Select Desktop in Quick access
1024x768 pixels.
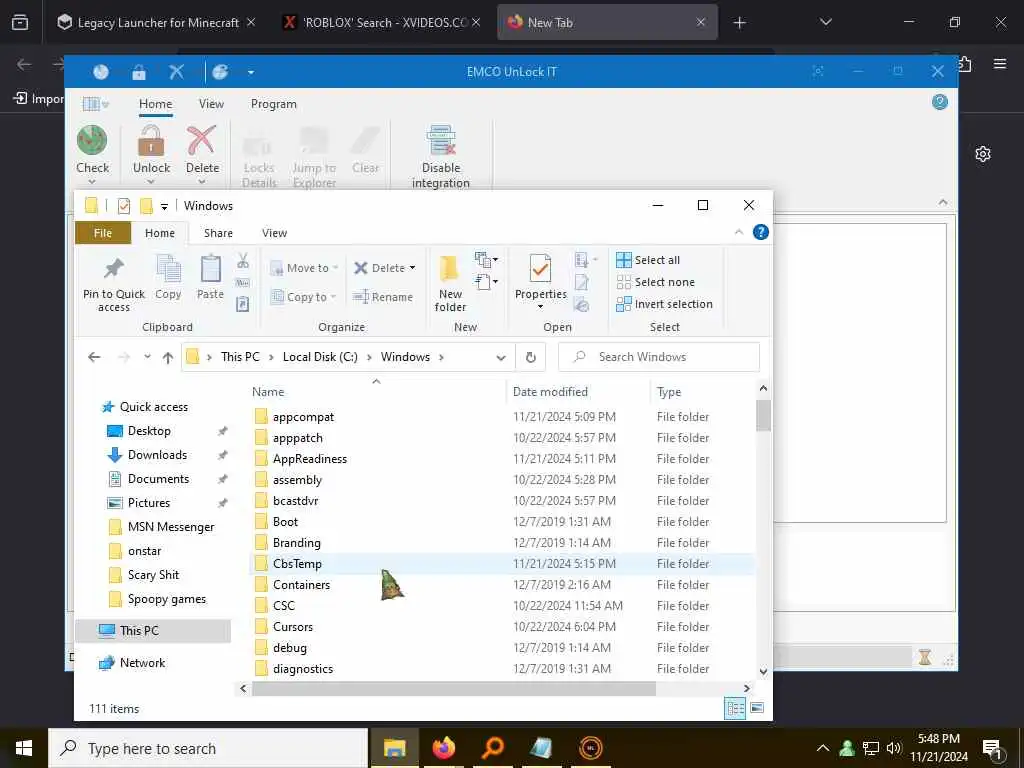point(149,431)
